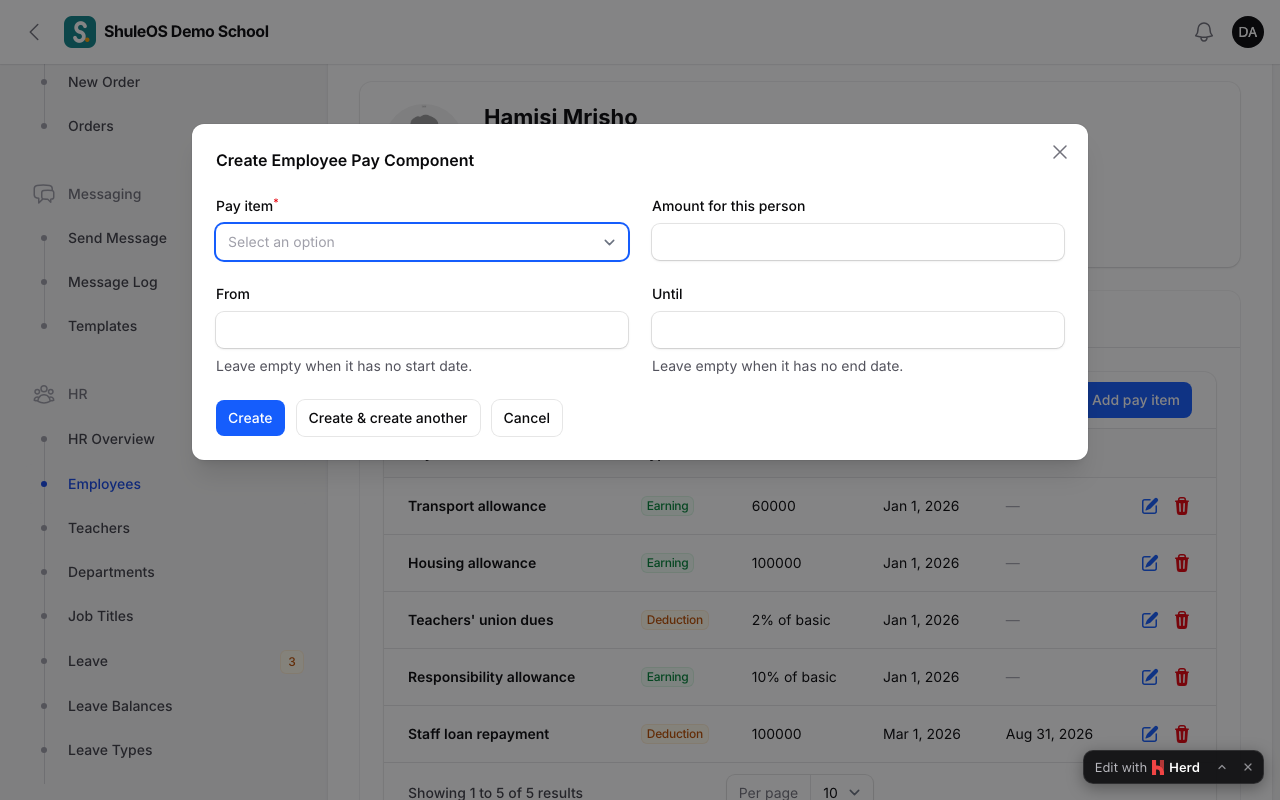Click the ShuleOS green logo icon
The height and width of the screenshot is (800, 1280).
pos(80,32)
